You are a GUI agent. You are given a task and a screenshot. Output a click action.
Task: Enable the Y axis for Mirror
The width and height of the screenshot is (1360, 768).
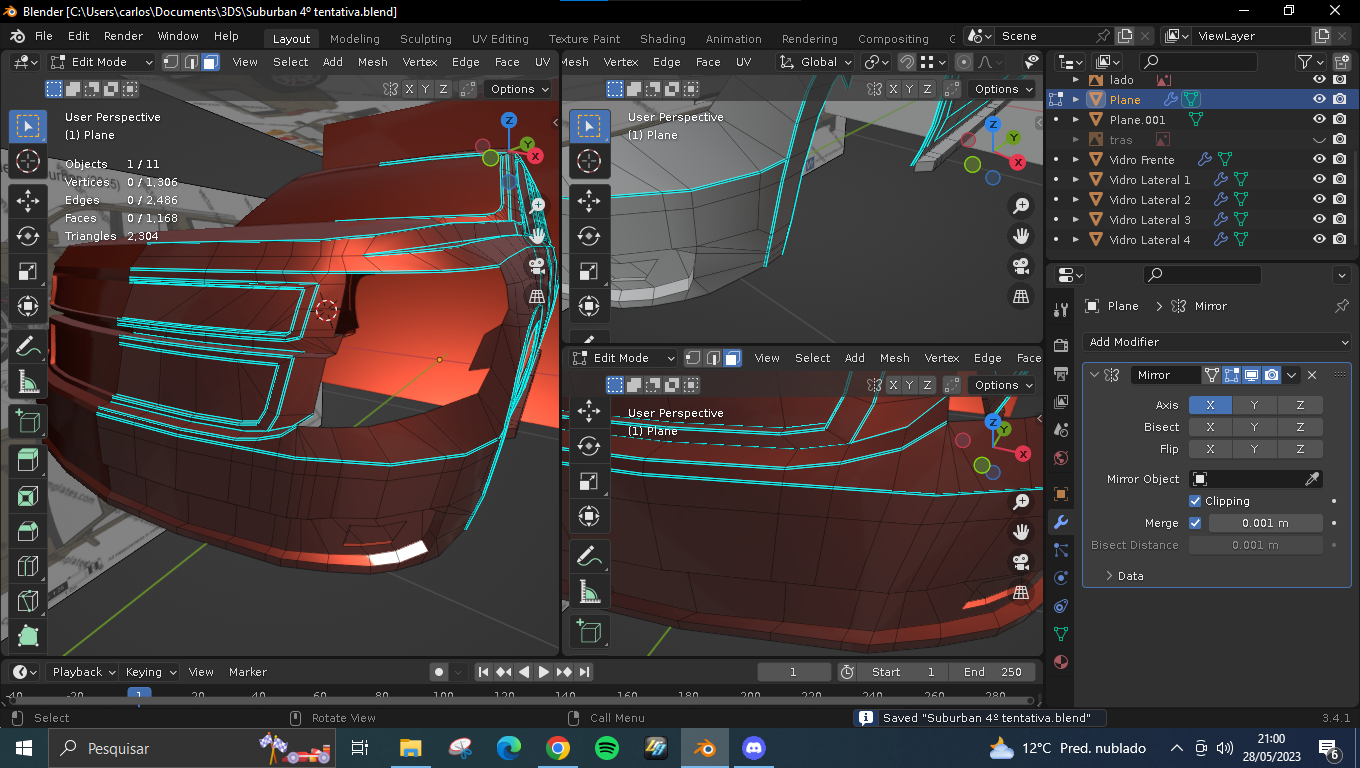point(1255,405)
